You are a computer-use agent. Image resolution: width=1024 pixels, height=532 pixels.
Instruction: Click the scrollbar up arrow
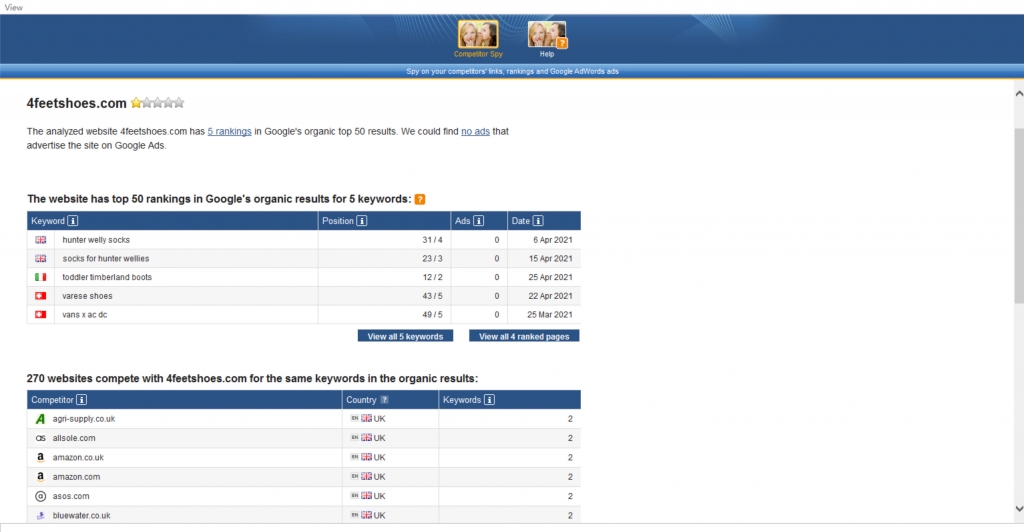(x=1019, y=94)
